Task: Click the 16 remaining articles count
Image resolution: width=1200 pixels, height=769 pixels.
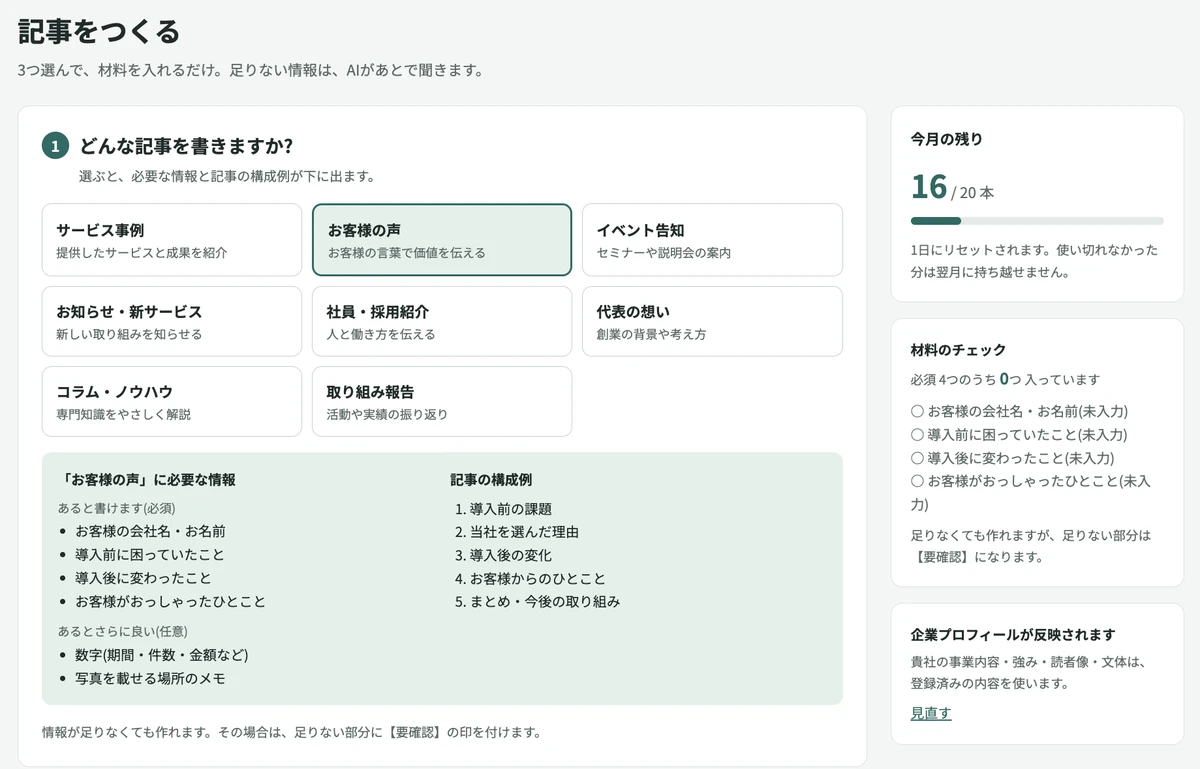Action: tap(929, 187)
